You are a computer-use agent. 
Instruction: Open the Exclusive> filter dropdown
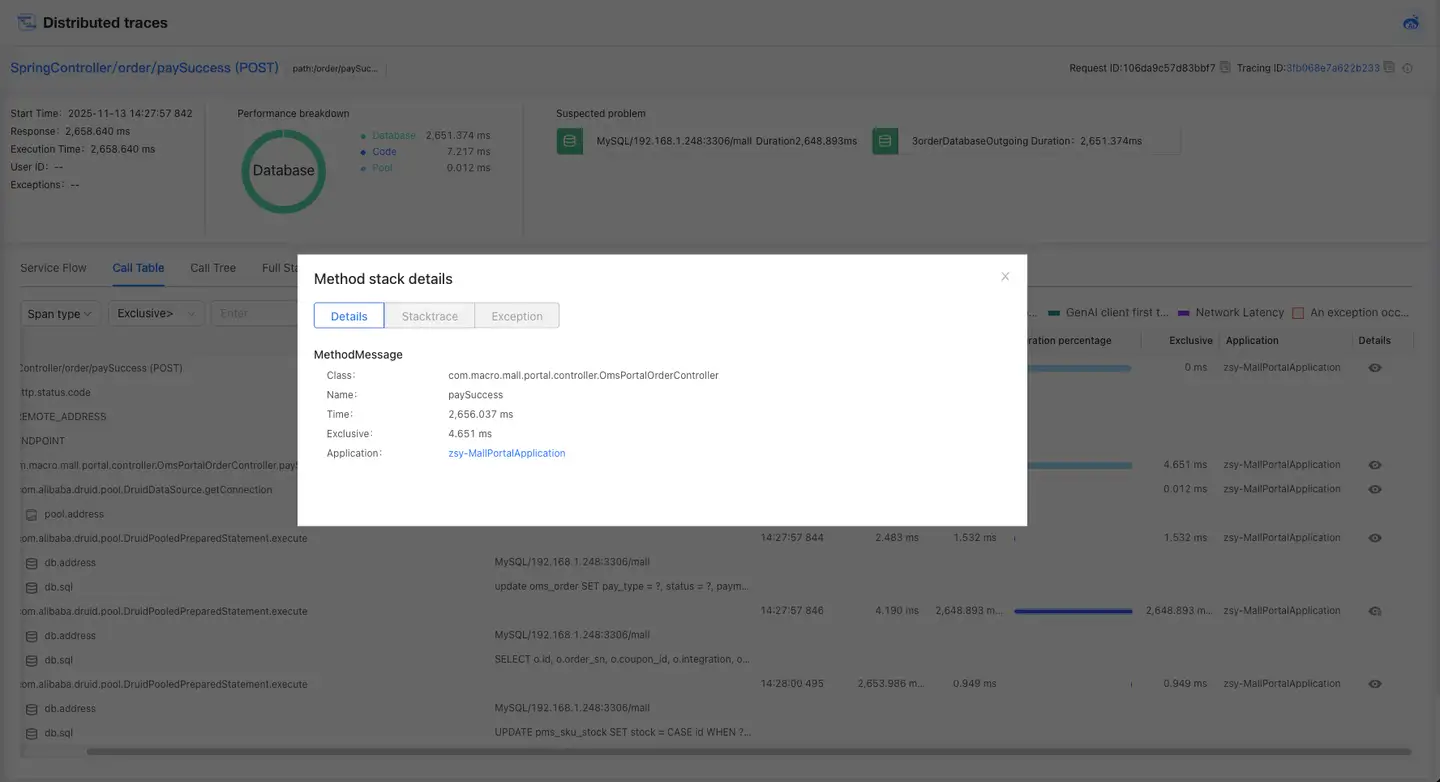155,314
